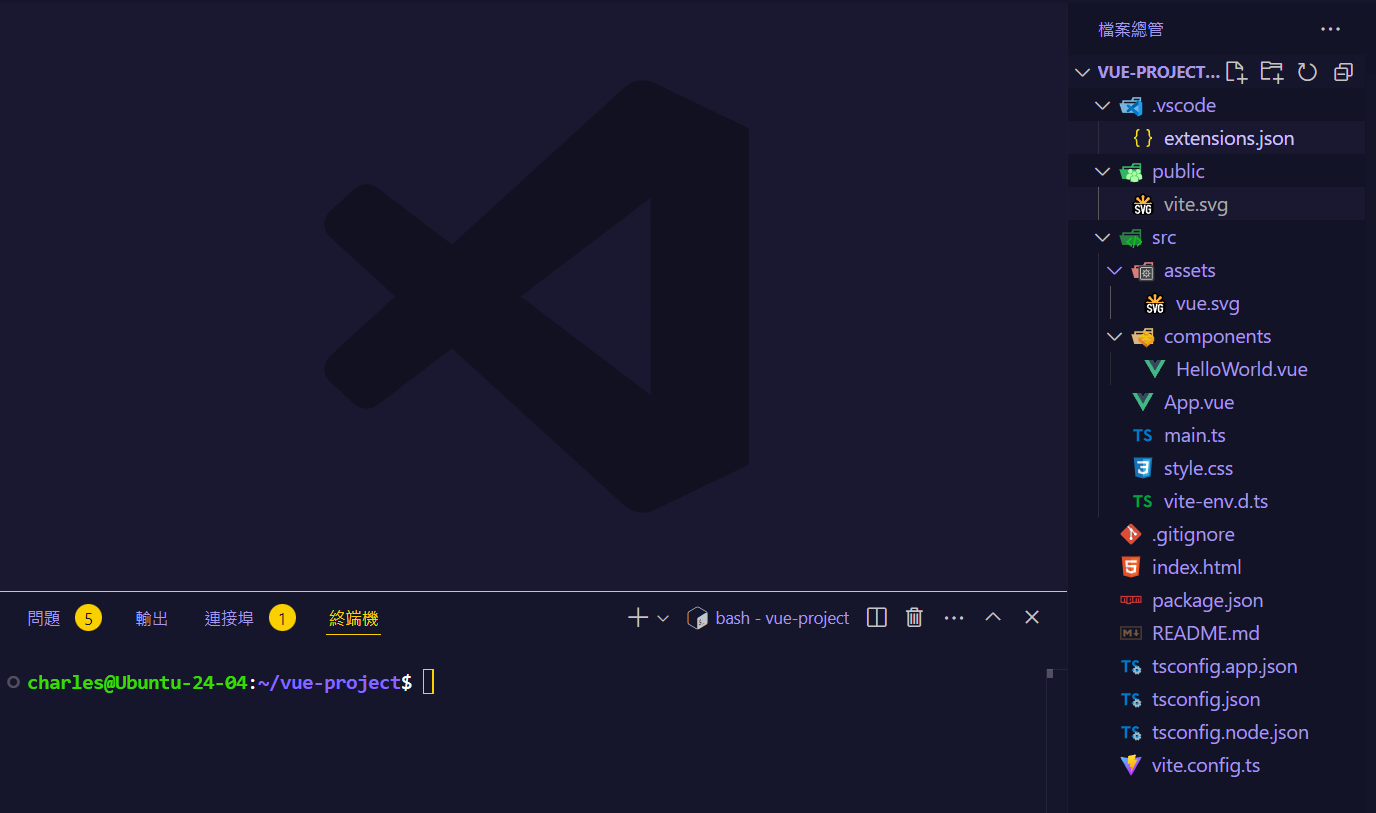1376x813 pixels.
Task: Click the New Folder icon in Explorer
Action: 1271,71
